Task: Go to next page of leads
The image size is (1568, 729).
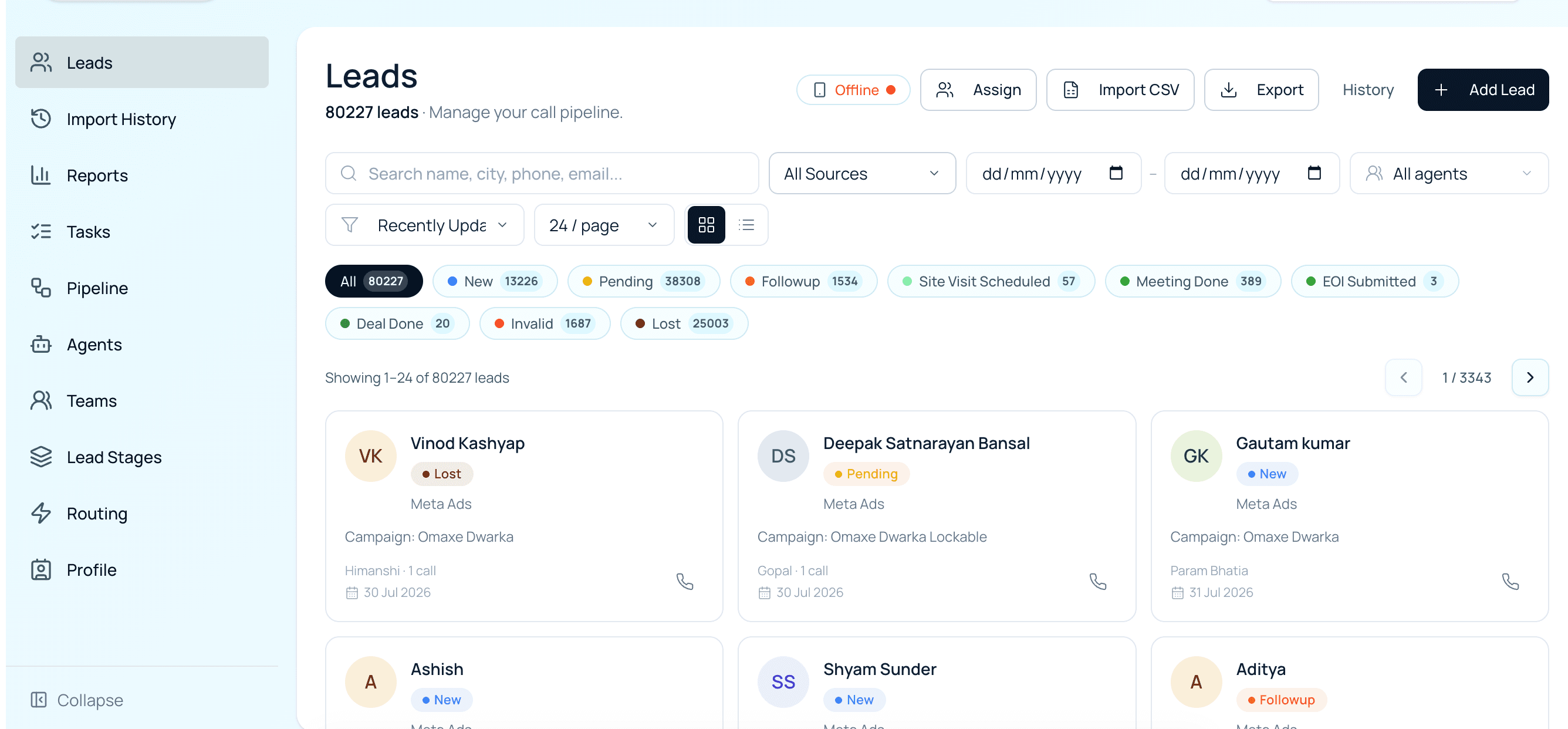Action: click(1530, 377)
